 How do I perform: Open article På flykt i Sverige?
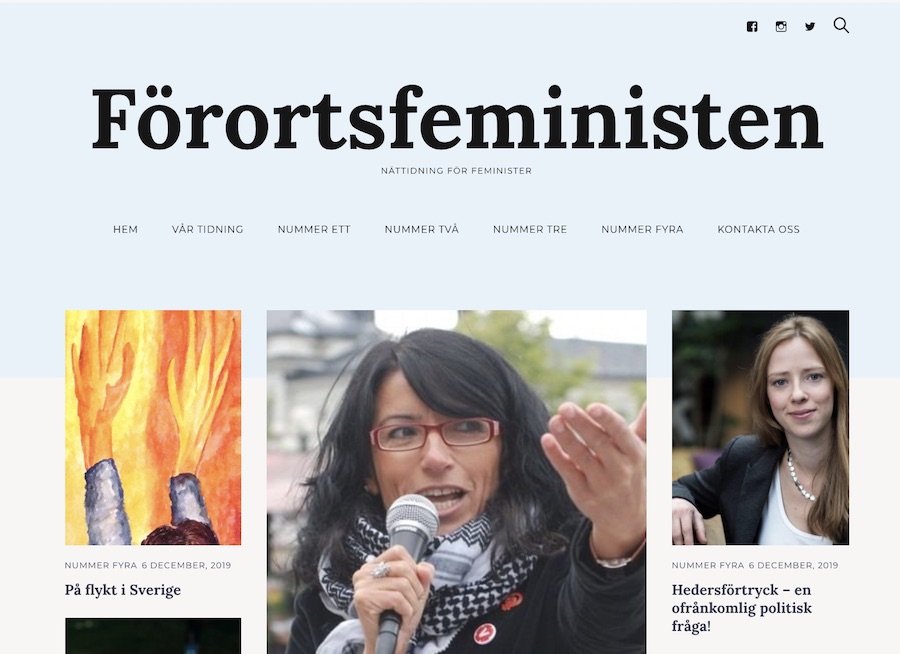click(x=123, y=590)
